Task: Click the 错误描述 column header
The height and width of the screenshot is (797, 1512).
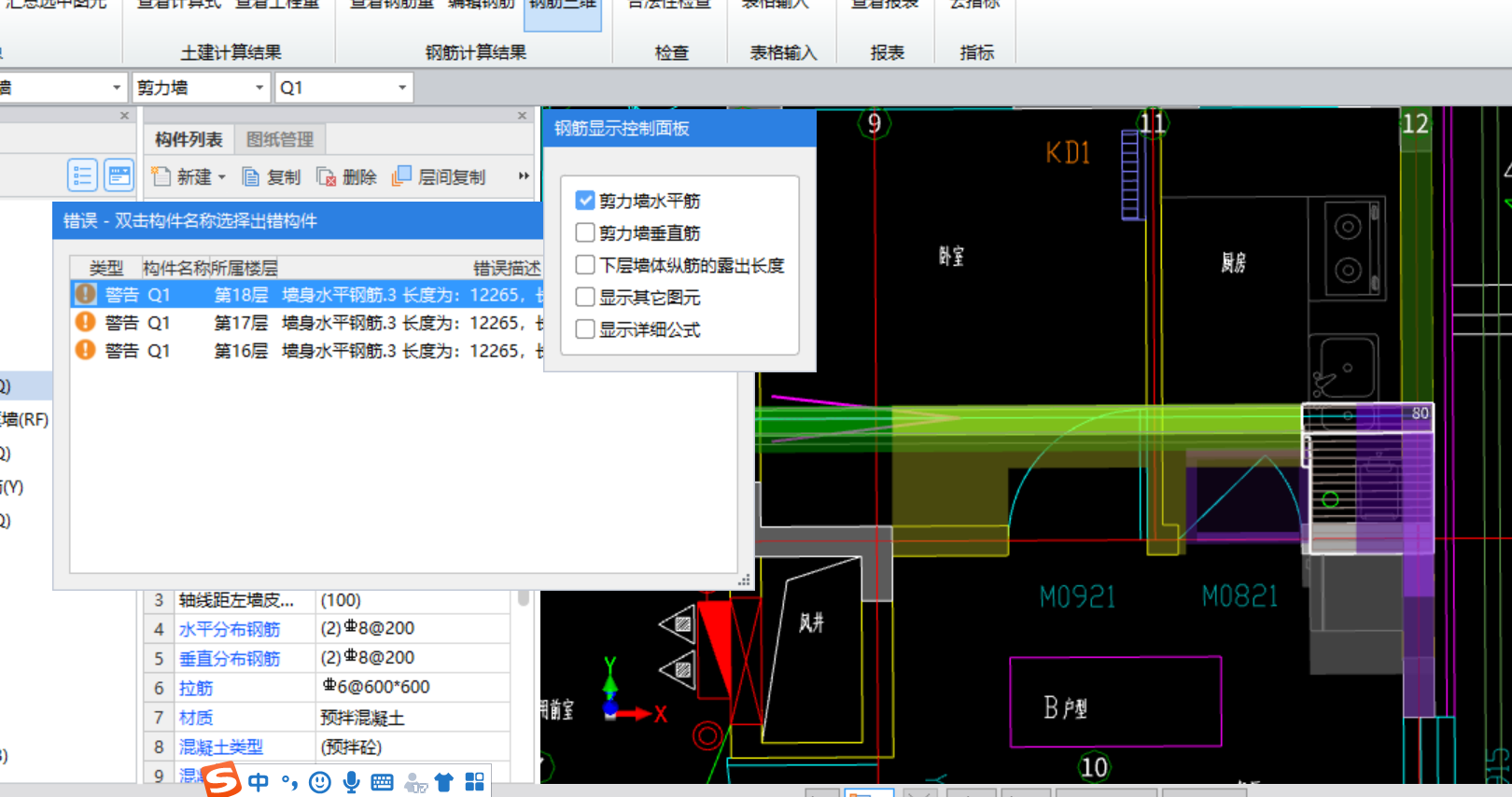Action: [x=506, y=268]
